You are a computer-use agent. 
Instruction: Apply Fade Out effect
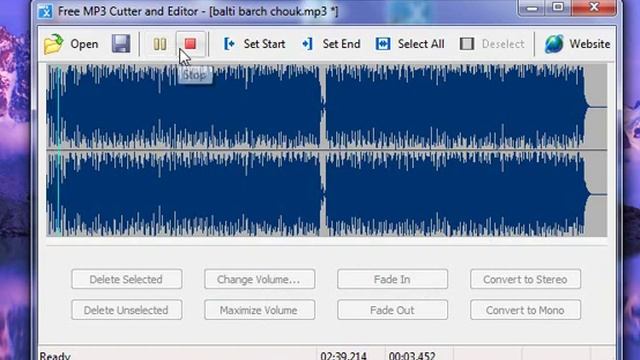pyautogui.click(x=392, y=310)
